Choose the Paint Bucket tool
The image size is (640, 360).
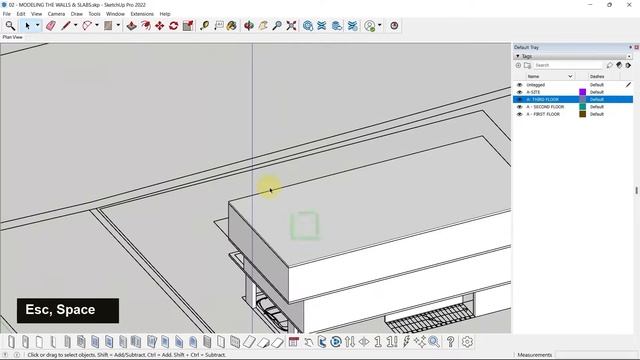tap(232, 26)
